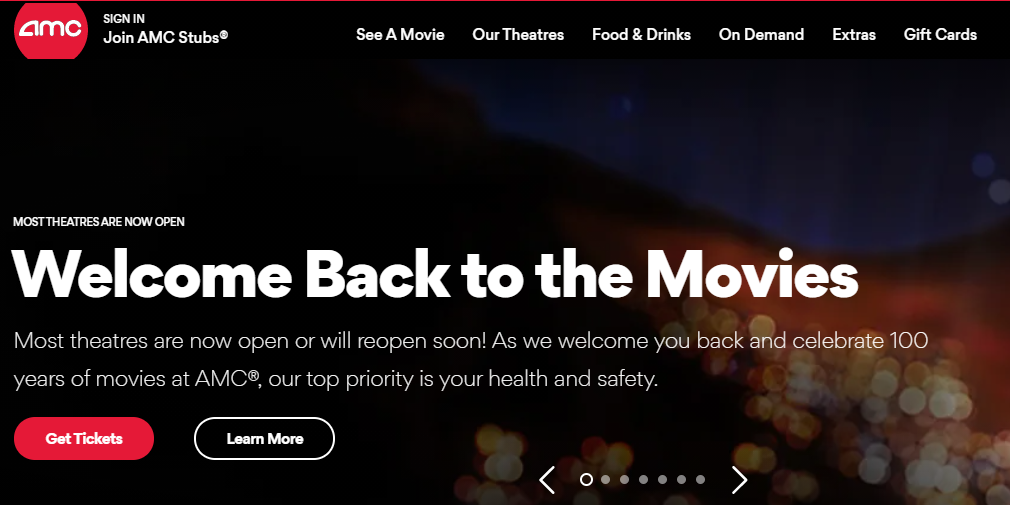Viewport: 1010px width, 505px height.
Task: Expand the Extras navigation menu
Action: (854, 35)
